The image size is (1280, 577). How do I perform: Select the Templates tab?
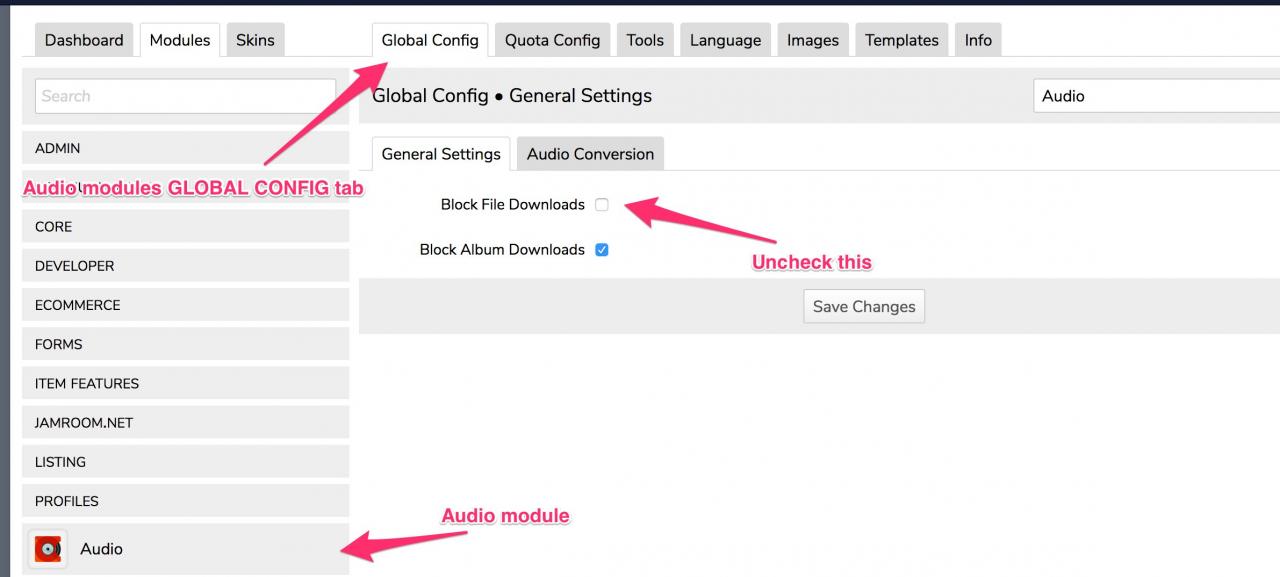pos(901,40)
